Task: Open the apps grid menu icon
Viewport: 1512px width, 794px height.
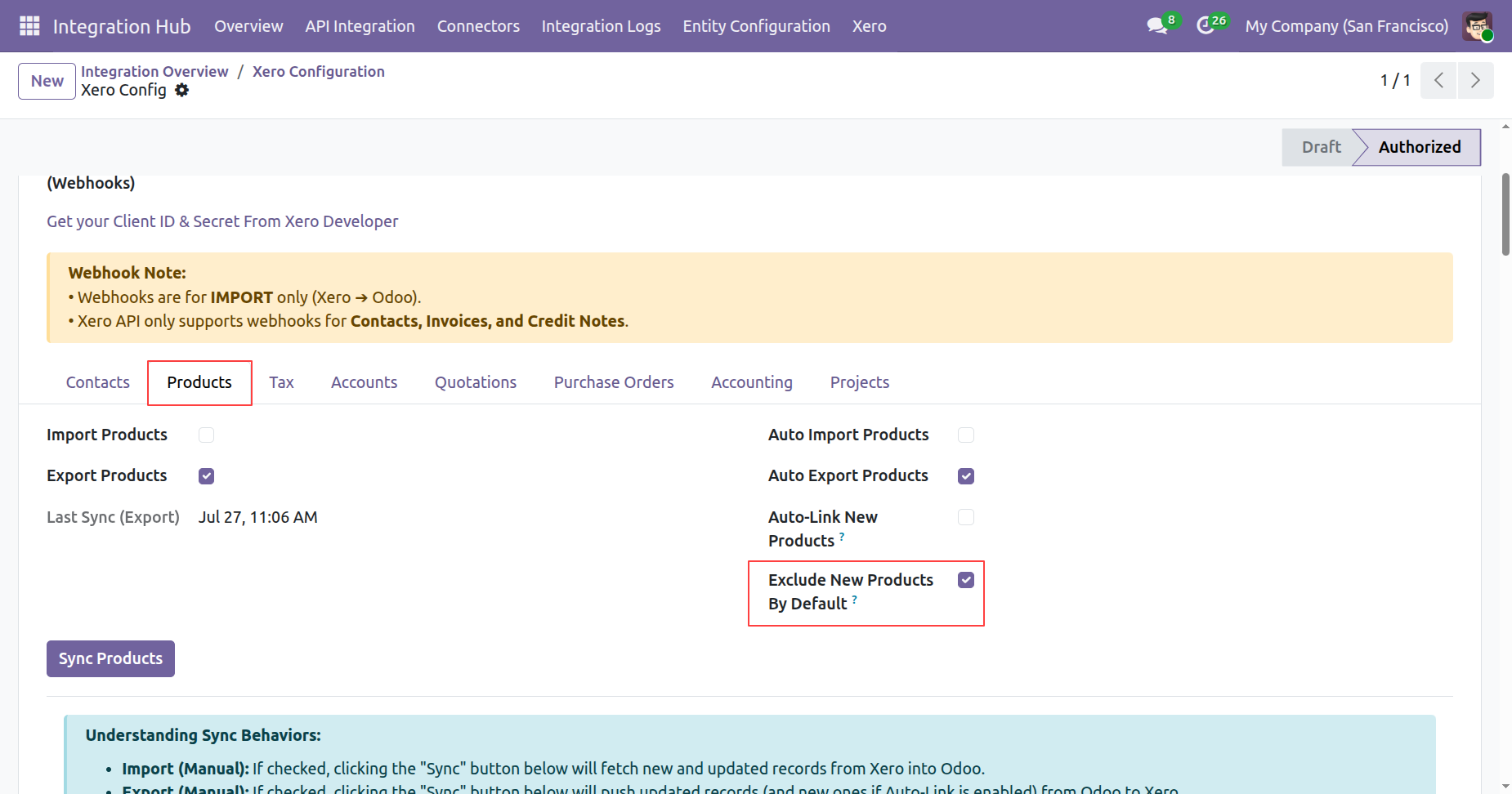Action: pyautogui.click(x=29, y=26)
